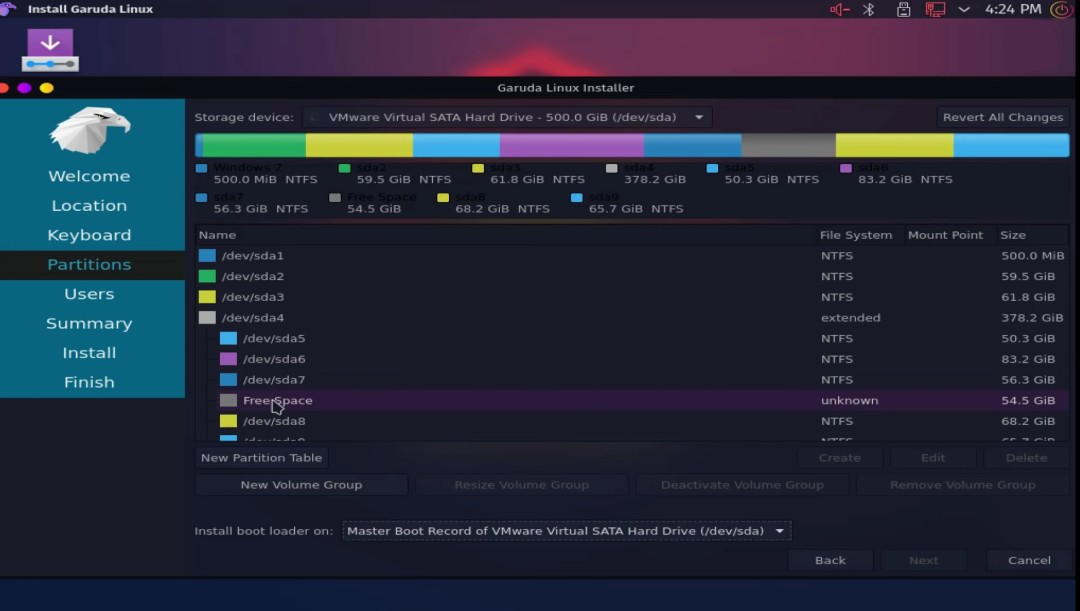Viewport: 1080px width, 611px height.
Task: Click the yellow color icon of /dev/sda3
Action: click(207, 297)
